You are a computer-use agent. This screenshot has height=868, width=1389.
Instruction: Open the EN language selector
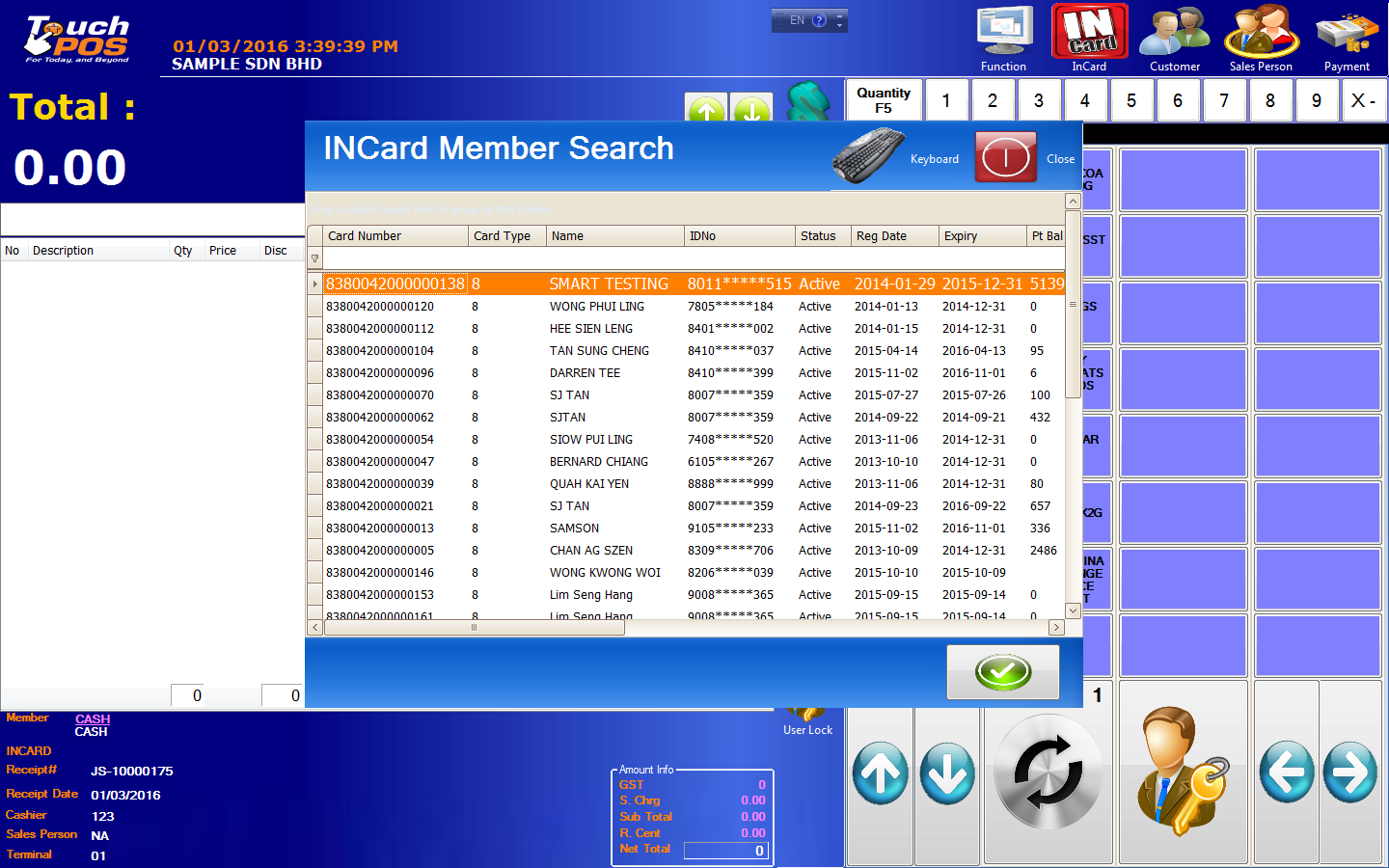[x=797, y=20]
